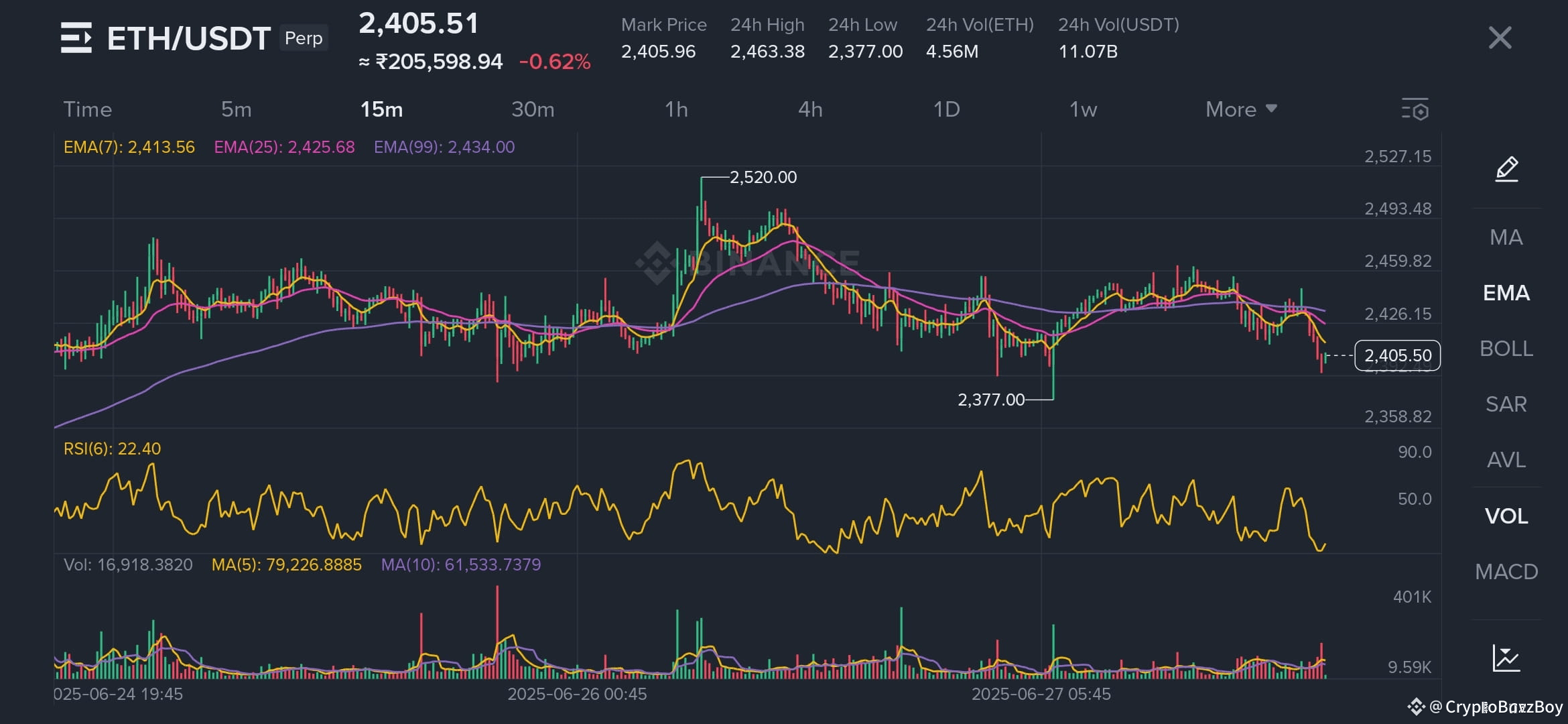Screen dimensions: 1568x724
Task: Switch to the 5m interval
Action: click(x=237, y=109)
